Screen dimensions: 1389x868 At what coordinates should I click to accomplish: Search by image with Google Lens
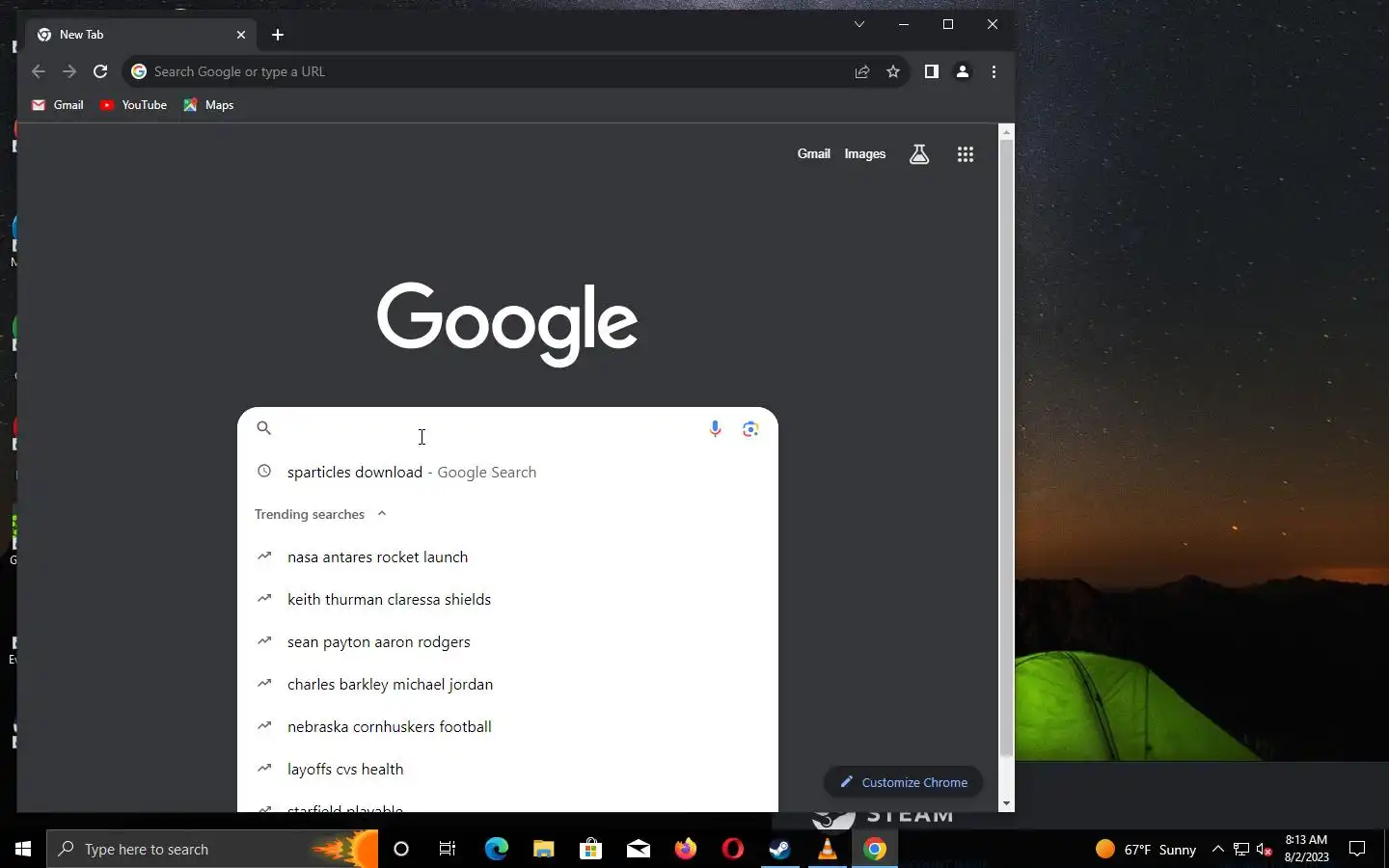pos(750,429)
